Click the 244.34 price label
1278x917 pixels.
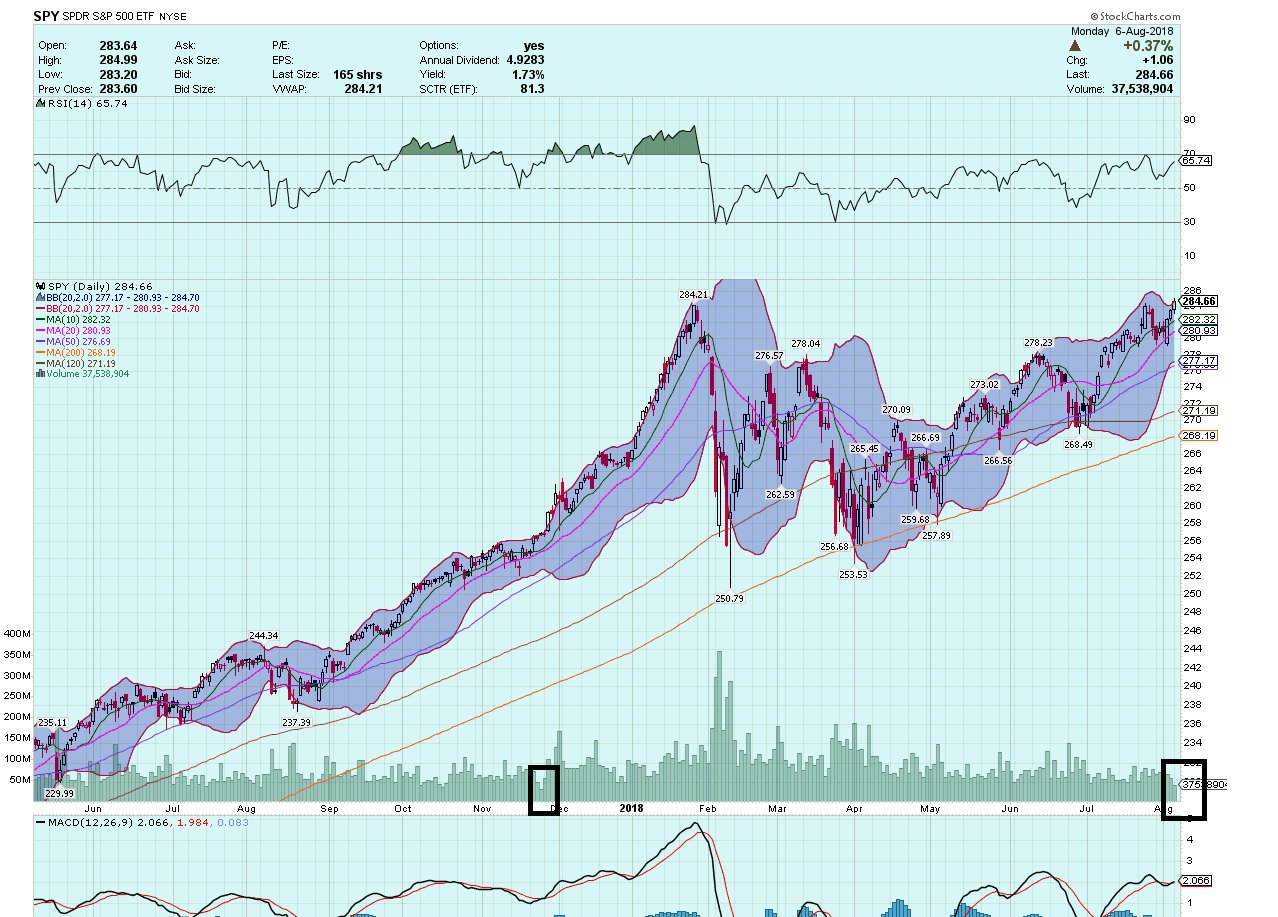pyautogui.click(x=264, y=636)
